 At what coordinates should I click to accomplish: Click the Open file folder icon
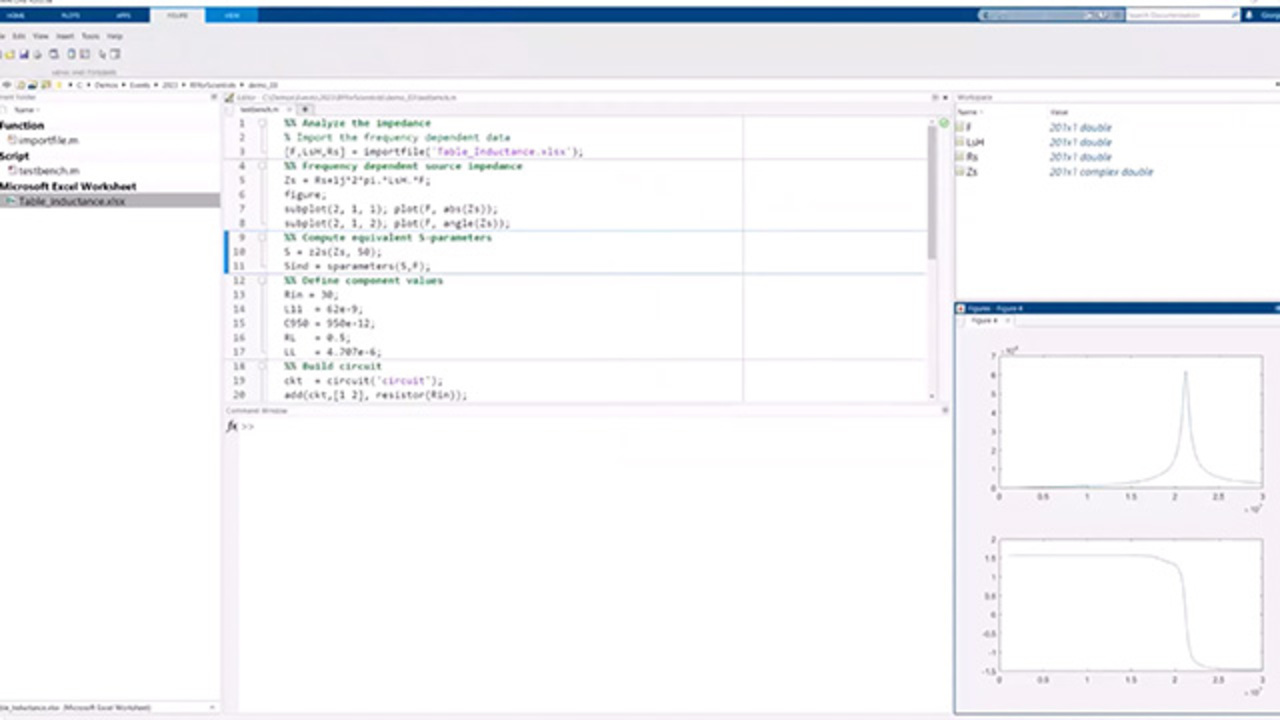coord(9,54)
